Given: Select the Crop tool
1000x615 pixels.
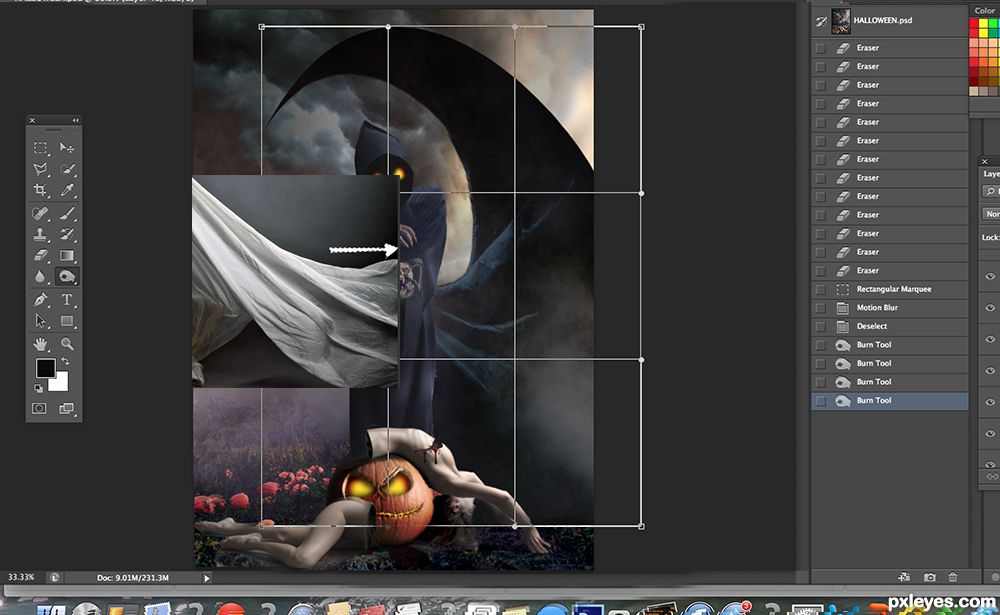Looking at the screenshot, I should [x=40, y=190].
